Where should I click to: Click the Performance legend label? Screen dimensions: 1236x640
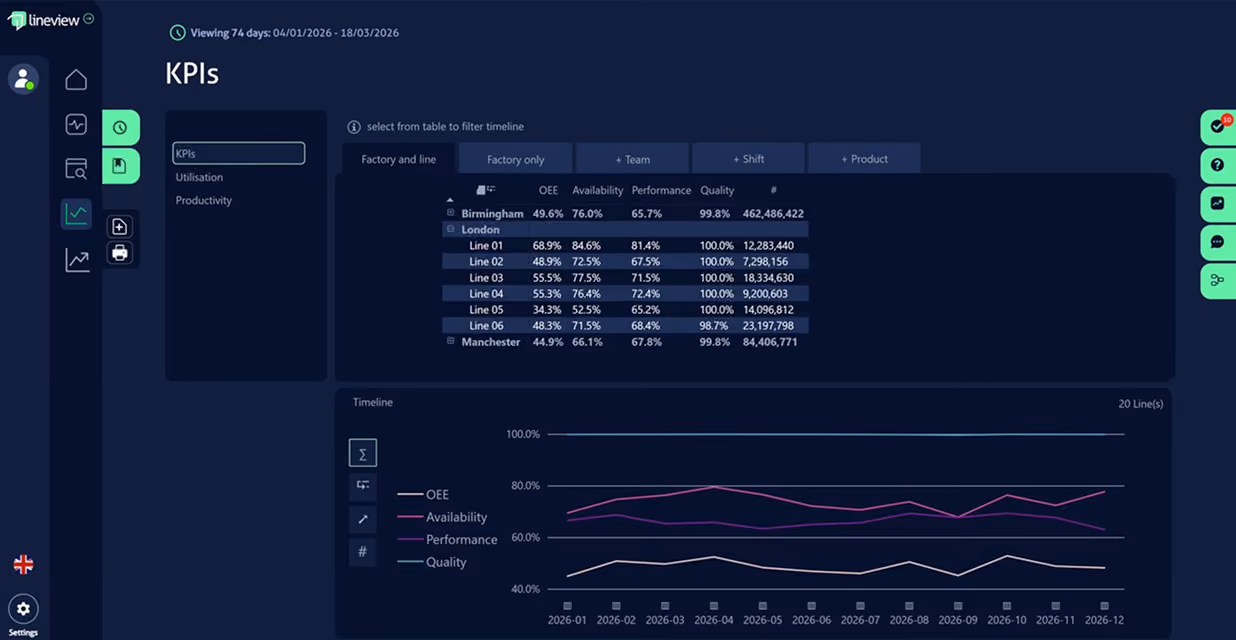[x=461, y=540]
